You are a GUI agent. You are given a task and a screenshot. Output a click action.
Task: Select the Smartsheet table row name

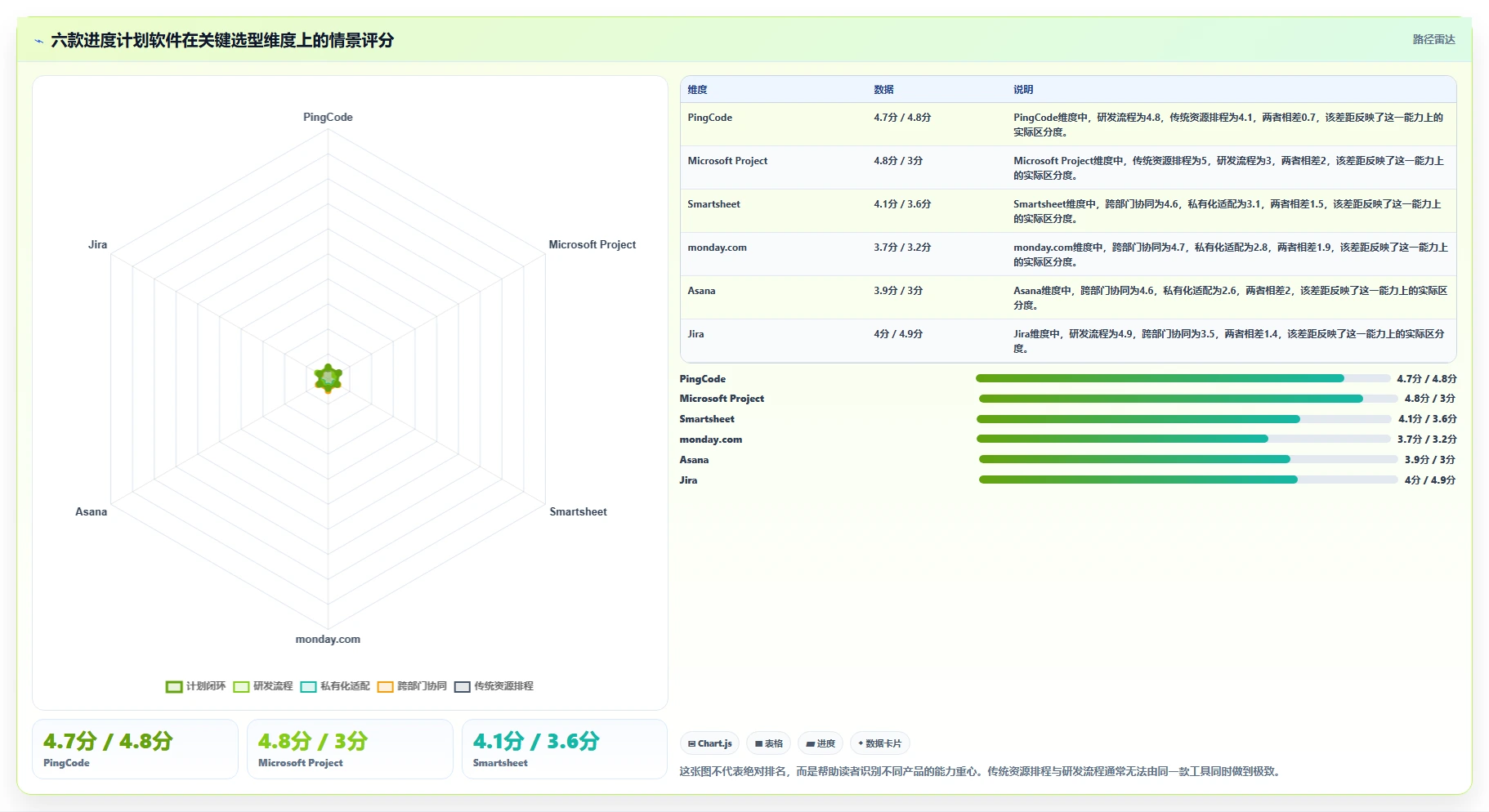[713, 204]
